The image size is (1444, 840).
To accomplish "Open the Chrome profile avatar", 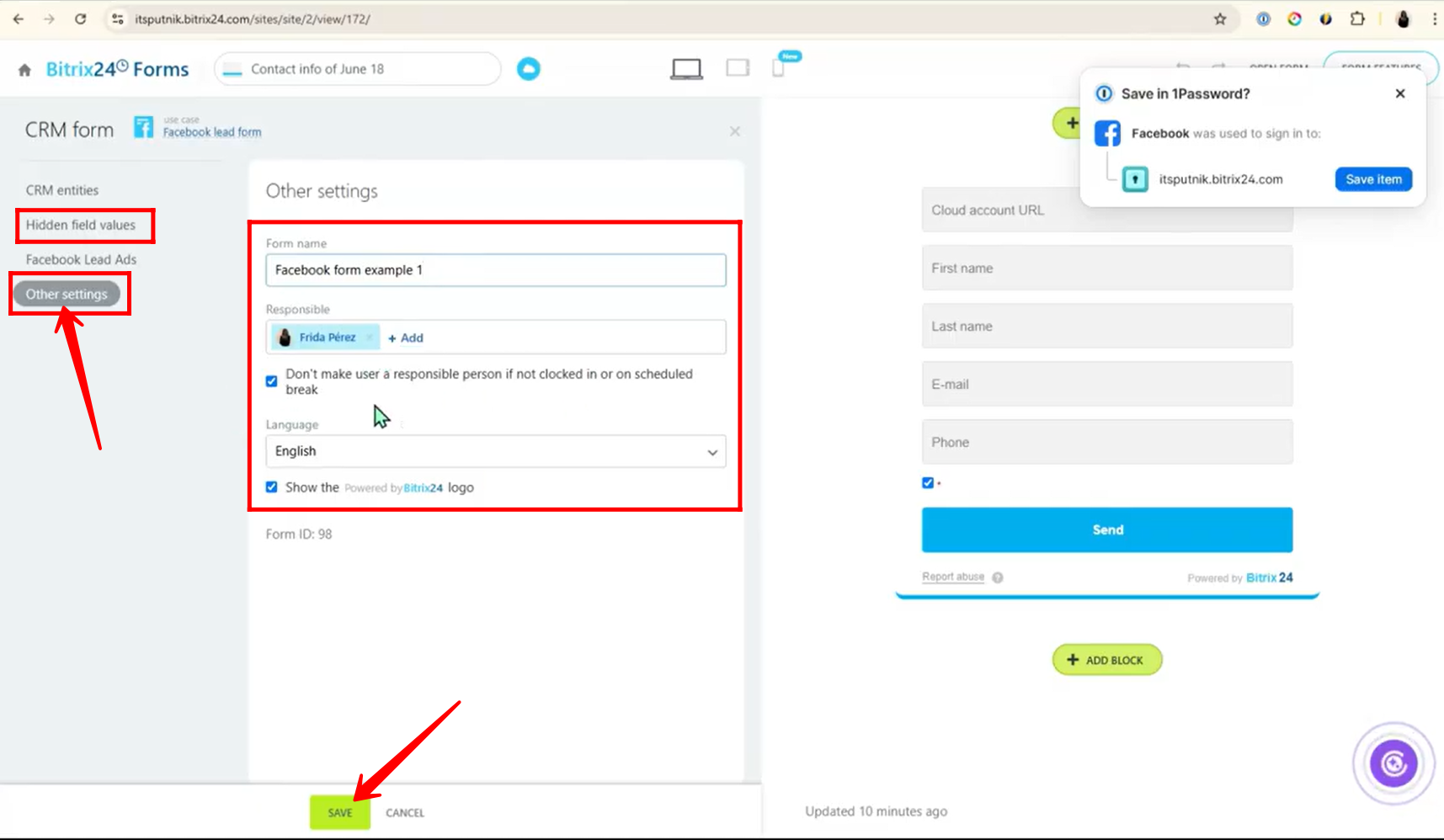I will tap(1403, 19).
